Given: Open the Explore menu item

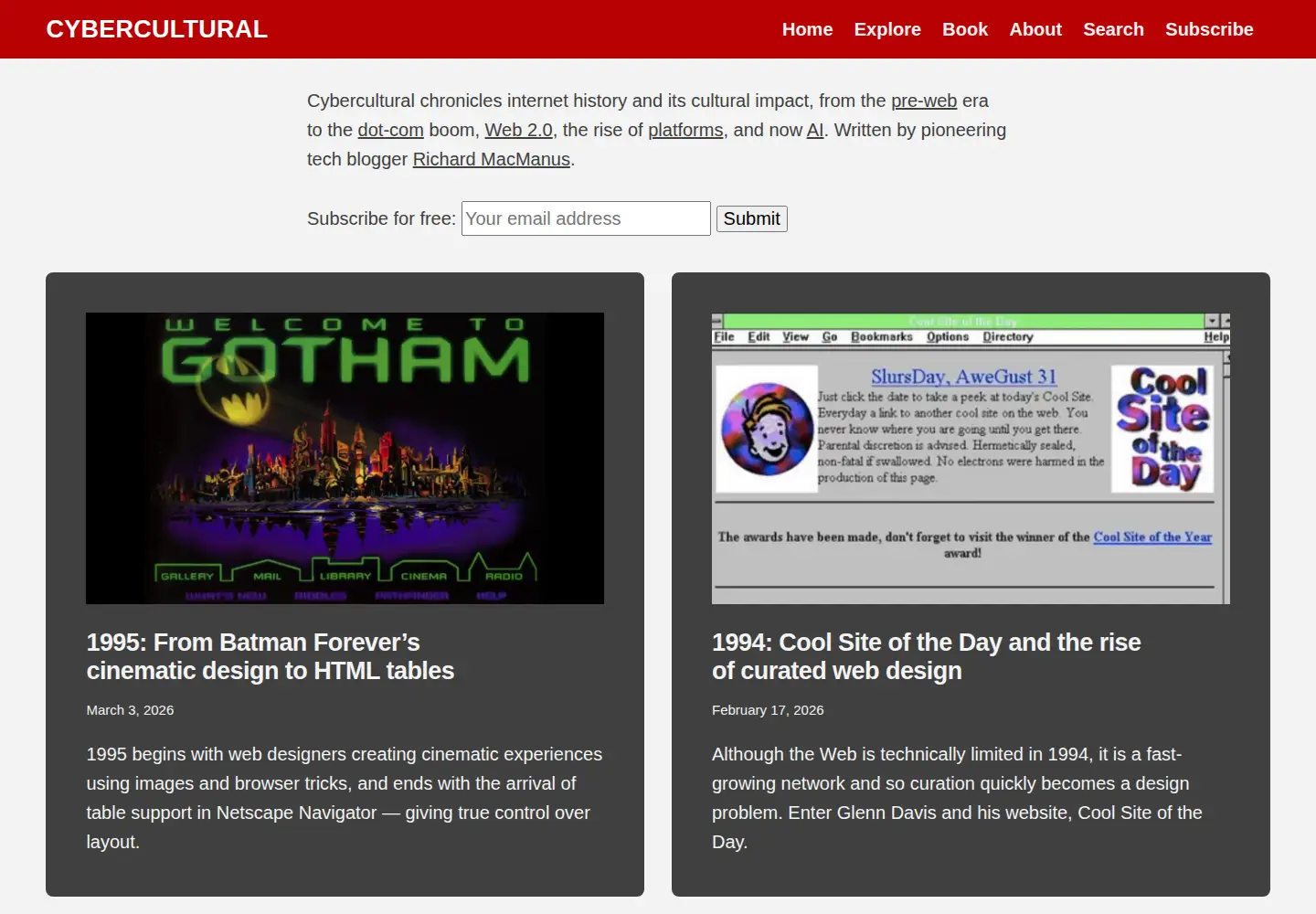Looking at the screenshot, I should coord(887,29).
